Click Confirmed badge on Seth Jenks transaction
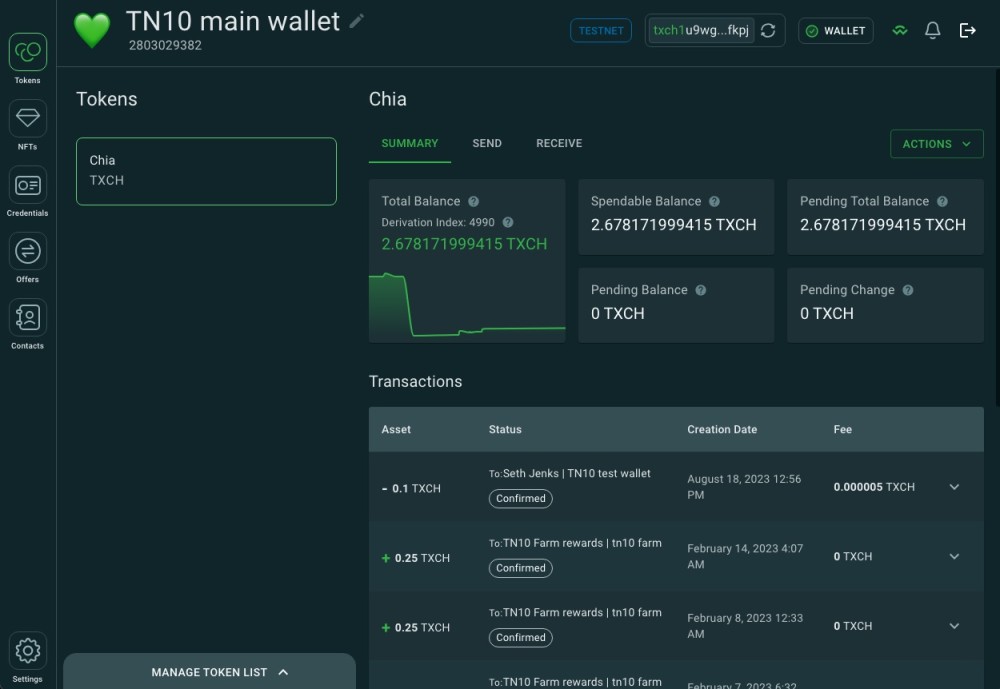1000x689 pixels. (520, 499)
